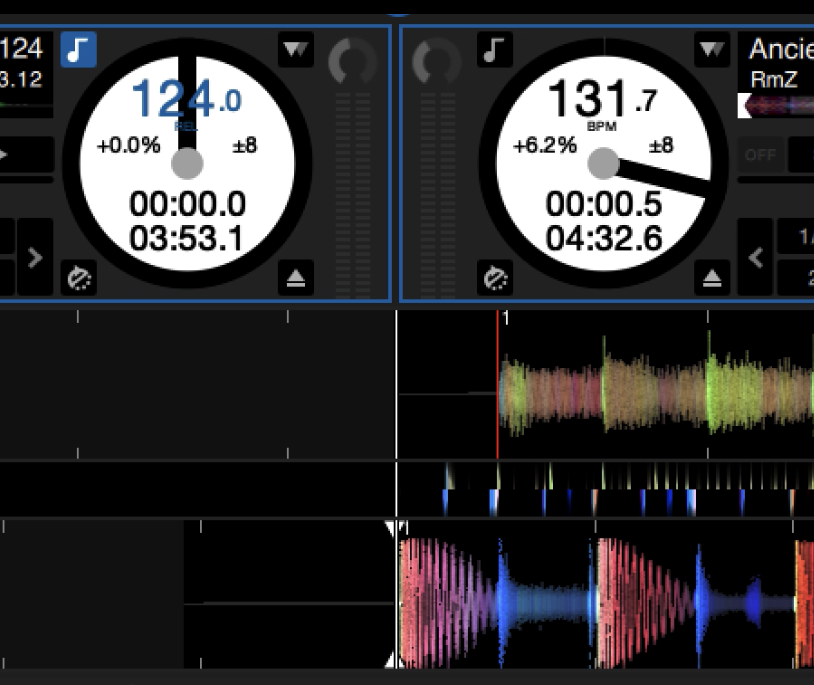Click the left arrow chevron beside right deck

pos(756,257)
